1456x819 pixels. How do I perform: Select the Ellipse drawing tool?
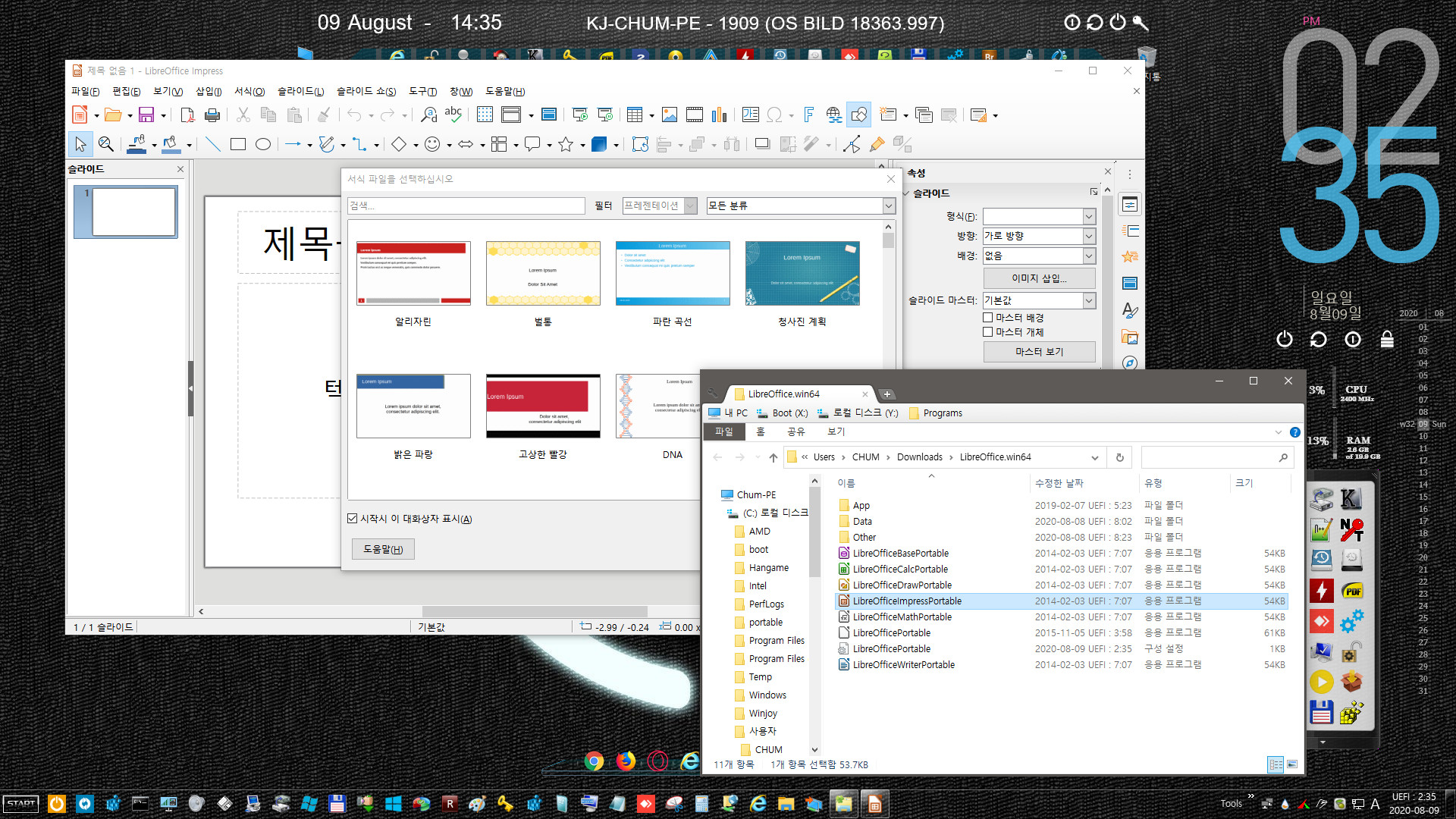[263, 144]
